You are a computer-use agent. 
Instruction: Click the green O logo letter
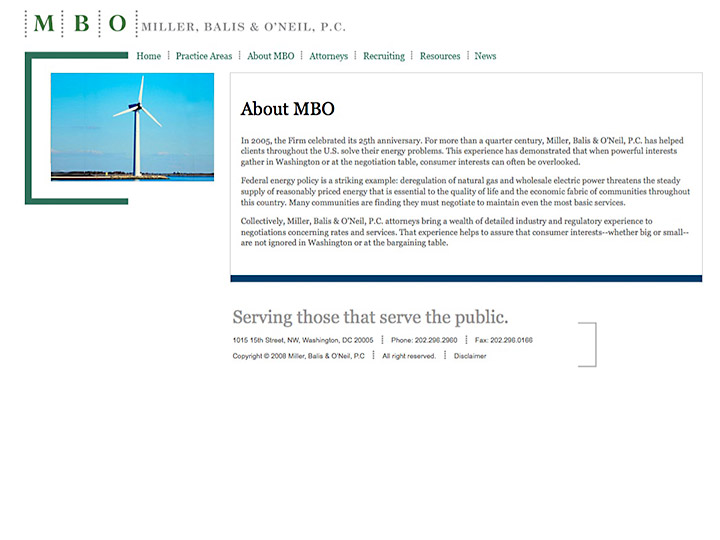pos(117,24)
